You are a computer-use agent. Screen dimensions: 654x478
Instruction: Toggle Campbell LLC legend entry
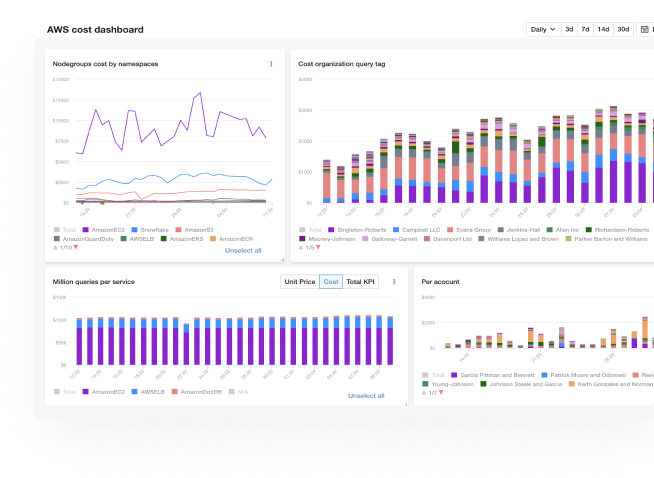[417, 230]
